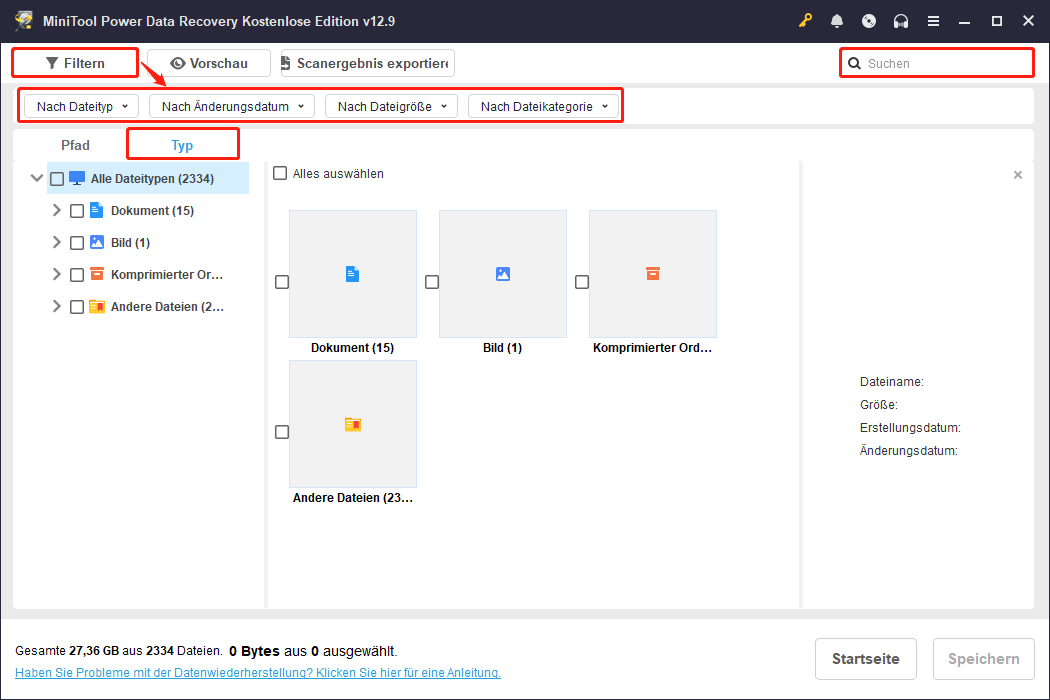
Task: Click the search magnifier icon
Action: [854, 64]
